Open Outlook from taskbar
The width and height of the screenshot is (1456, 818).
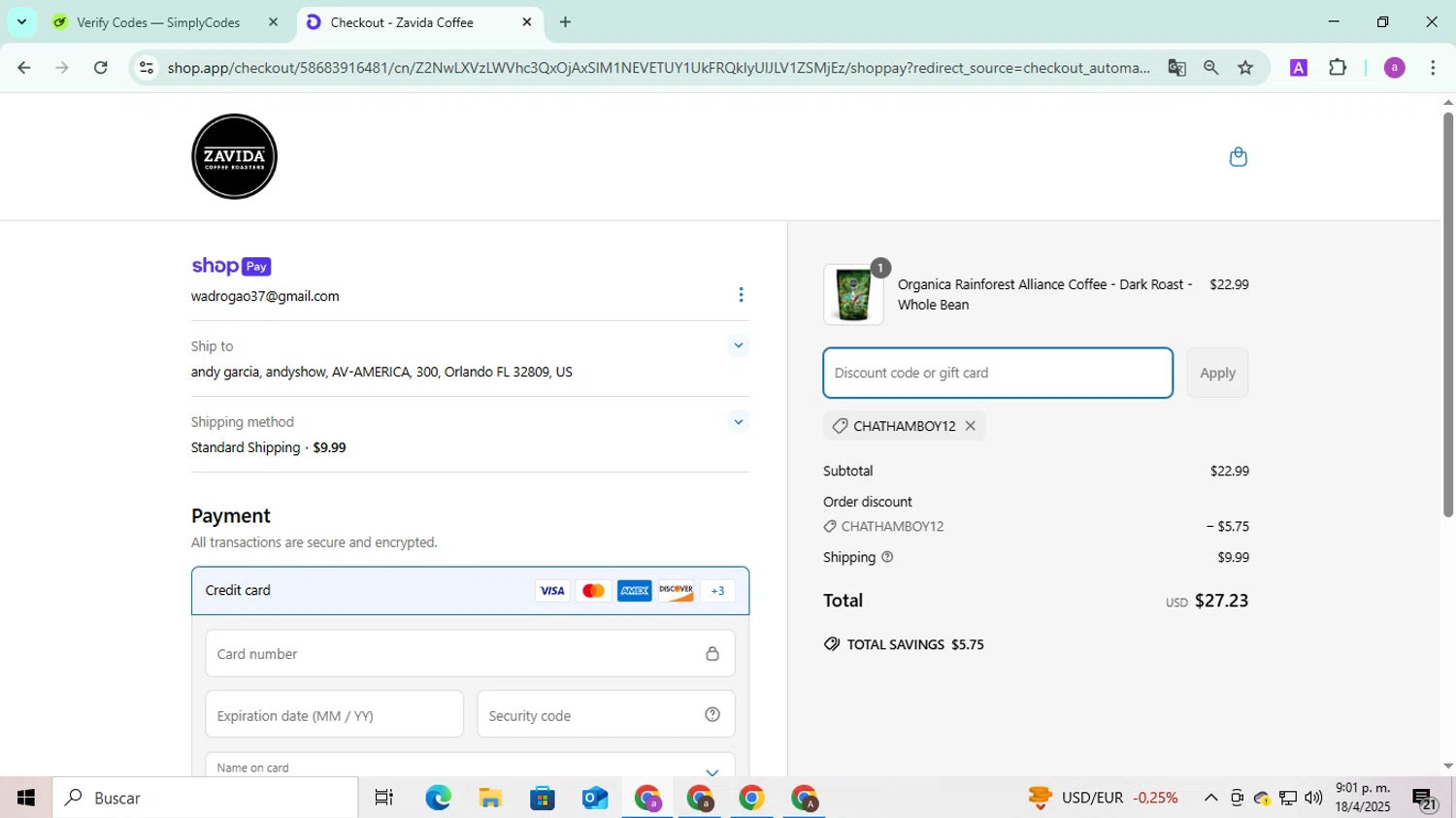[x=595, y=798]
